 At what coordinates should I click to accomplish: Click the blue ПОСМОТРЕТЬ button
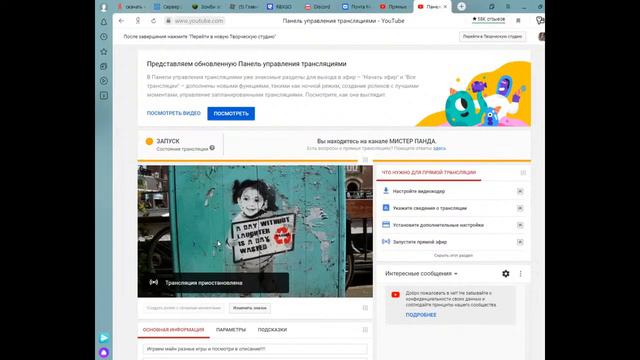[x=231, y=113]
